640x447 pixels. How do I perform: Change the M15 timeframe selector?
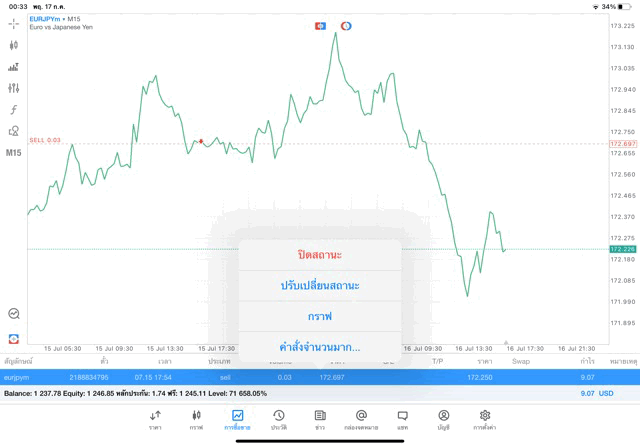[x=14, y=153]
